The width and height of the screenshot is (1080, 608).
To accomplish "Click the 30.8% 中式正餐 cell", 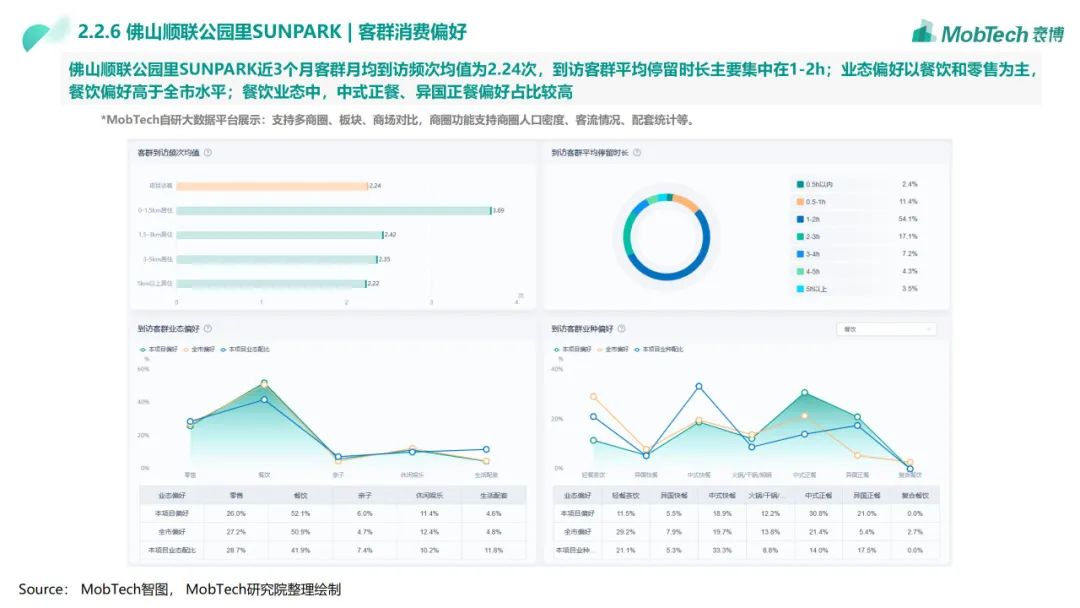I will click(x=818, y=514).
